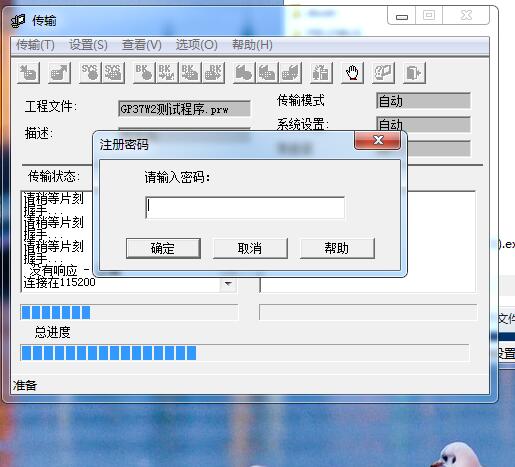Click the second toolbar receive-screen icon
Screen dimensions: 515x467
[59, 73]
